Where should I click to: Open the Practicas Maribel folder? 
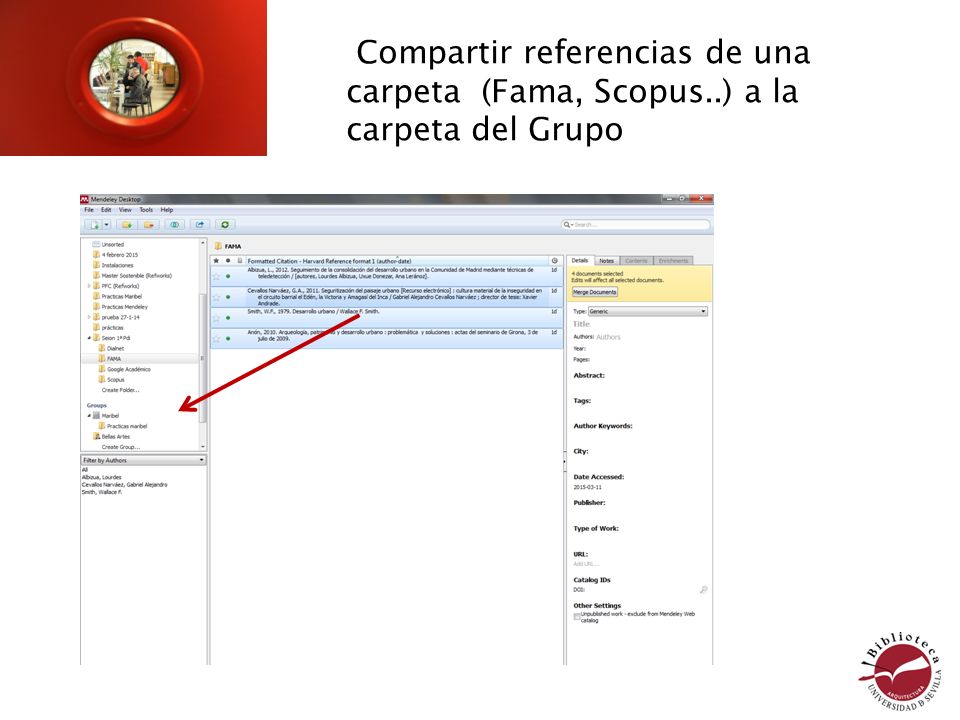coord(121,296)
